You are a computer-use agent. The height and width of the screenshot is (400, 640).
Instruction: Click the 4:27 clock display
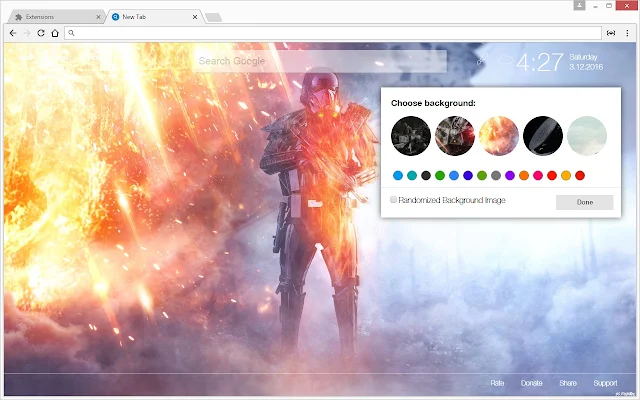[x=540, y=62]
